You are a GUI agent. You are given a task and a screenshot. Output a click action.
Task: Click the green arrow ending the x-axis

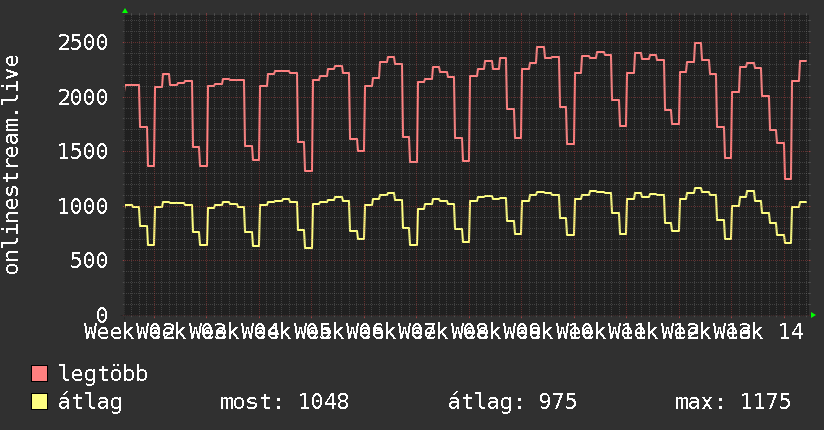point(813,315)
